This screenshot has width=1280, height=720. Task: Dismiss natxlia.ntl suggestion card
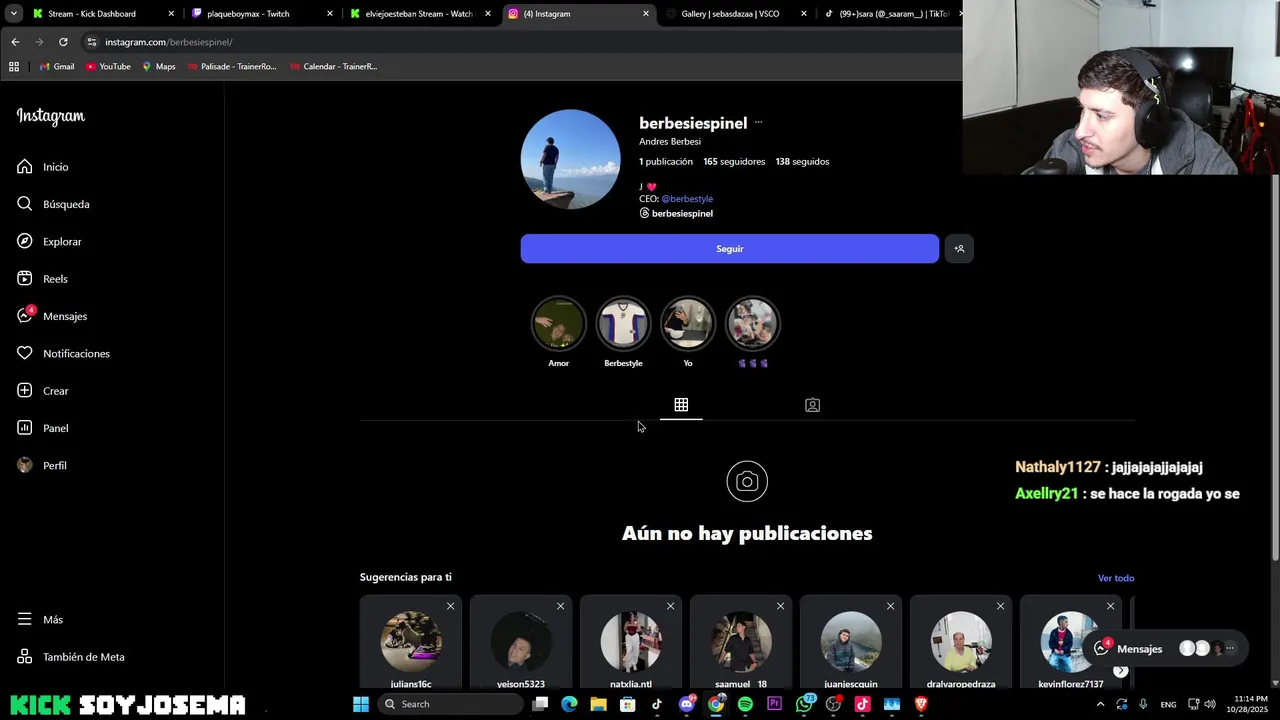tap(670, 606)
